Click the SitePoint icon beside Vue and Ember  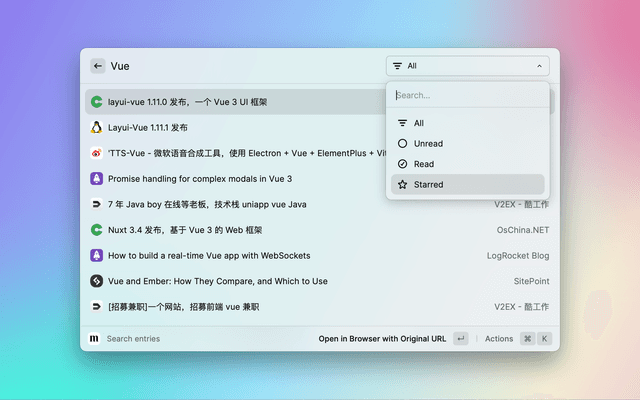click(x=97, y=281)
